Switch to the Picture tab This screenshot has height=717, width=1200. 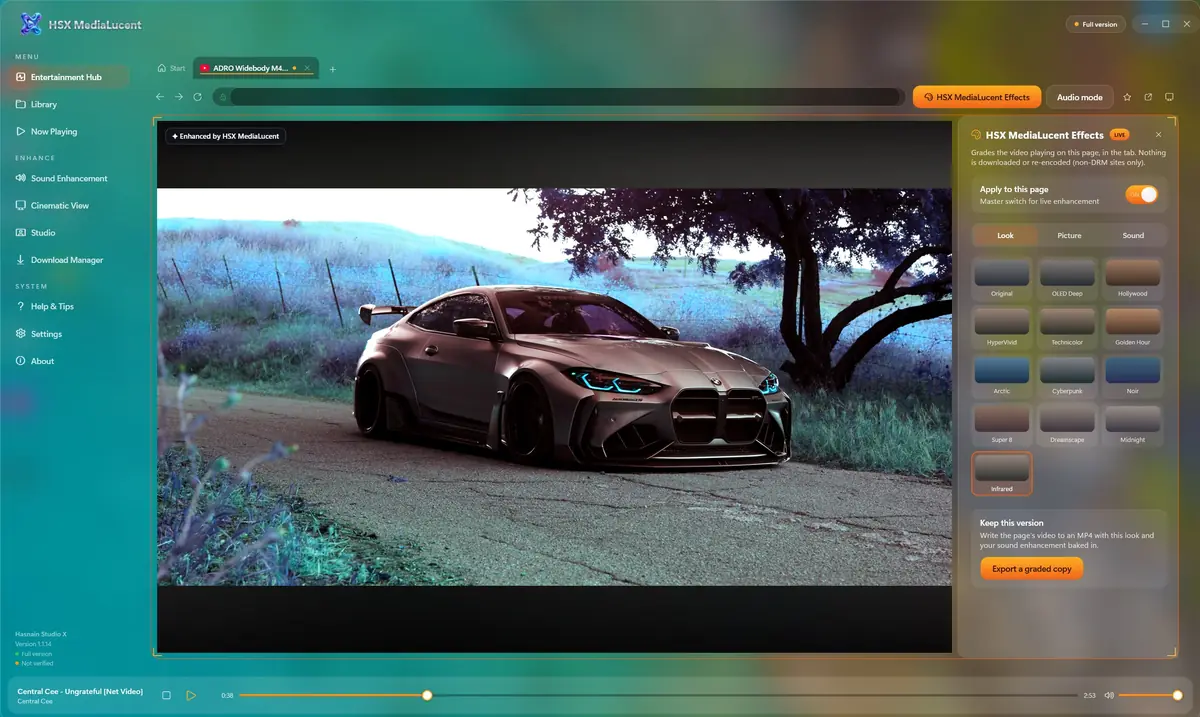pyautogui.click(x=1069, y=235)
